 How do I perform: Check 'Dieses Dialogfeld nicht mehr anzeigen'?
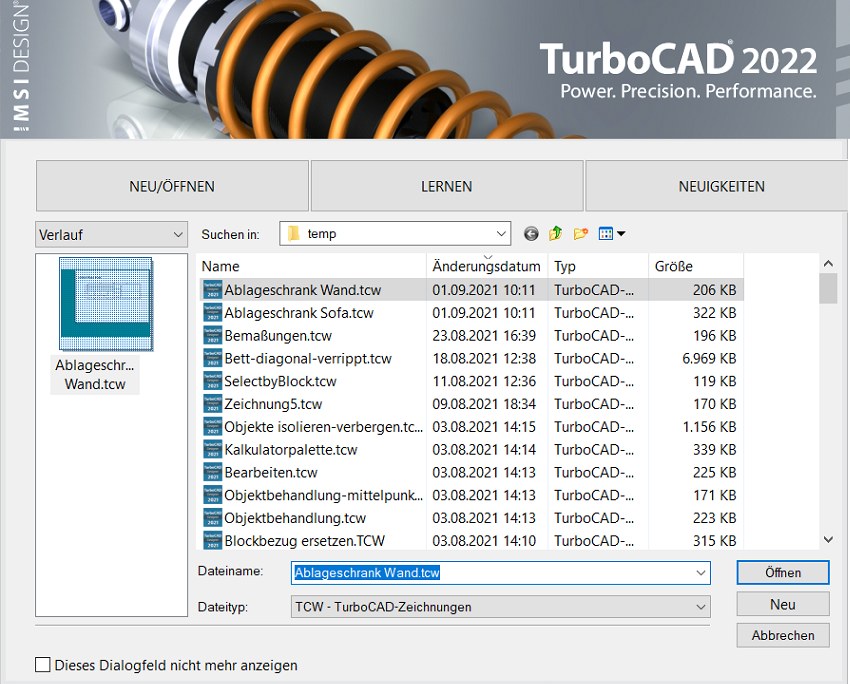coord(43,664)
